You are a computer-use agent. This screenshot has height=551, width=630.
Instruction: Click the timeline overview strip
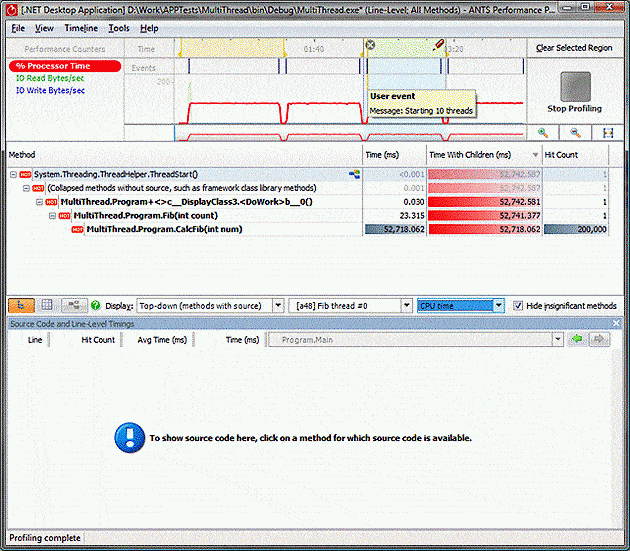(350, 133)
